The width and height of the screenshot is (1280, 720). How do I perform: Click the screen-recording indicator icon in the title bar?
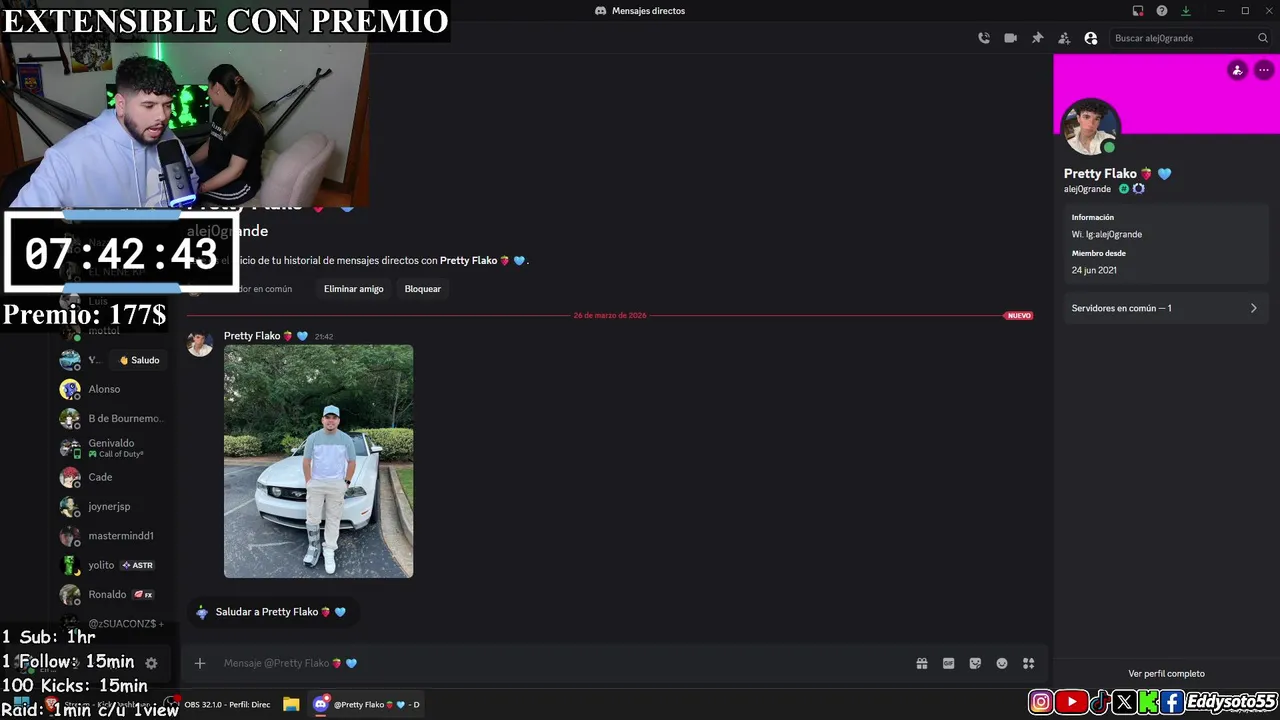click(1138, 11)
